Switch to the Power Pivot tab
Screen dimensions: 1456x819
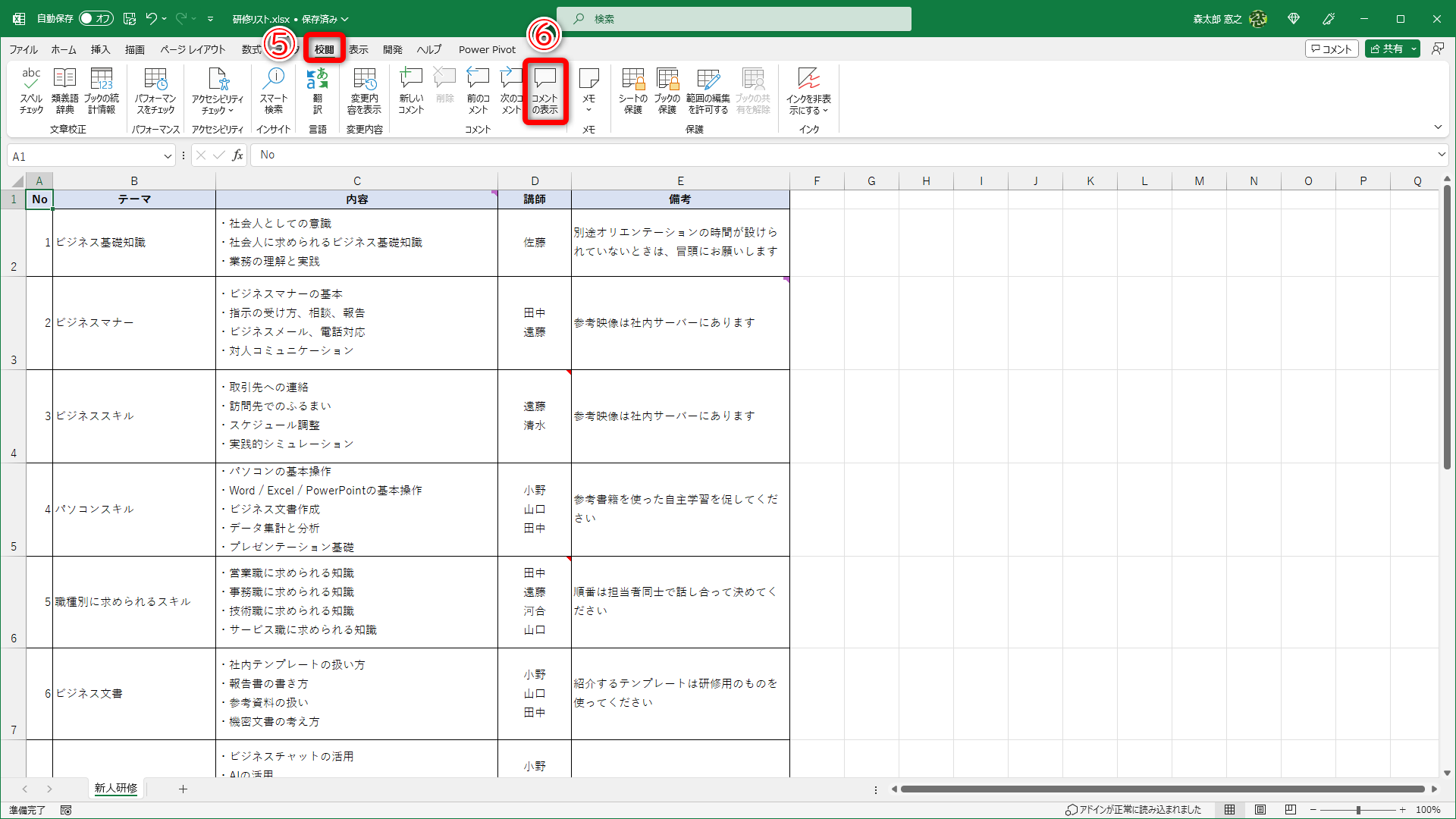[486, 49]
